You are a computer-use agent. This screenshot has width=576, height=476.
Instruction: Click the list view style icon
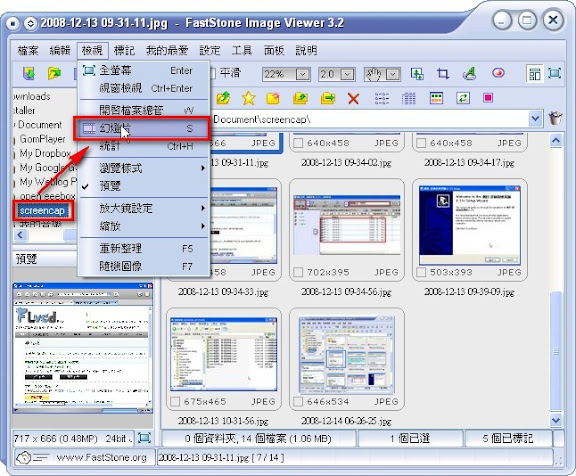tap(382, 98)
